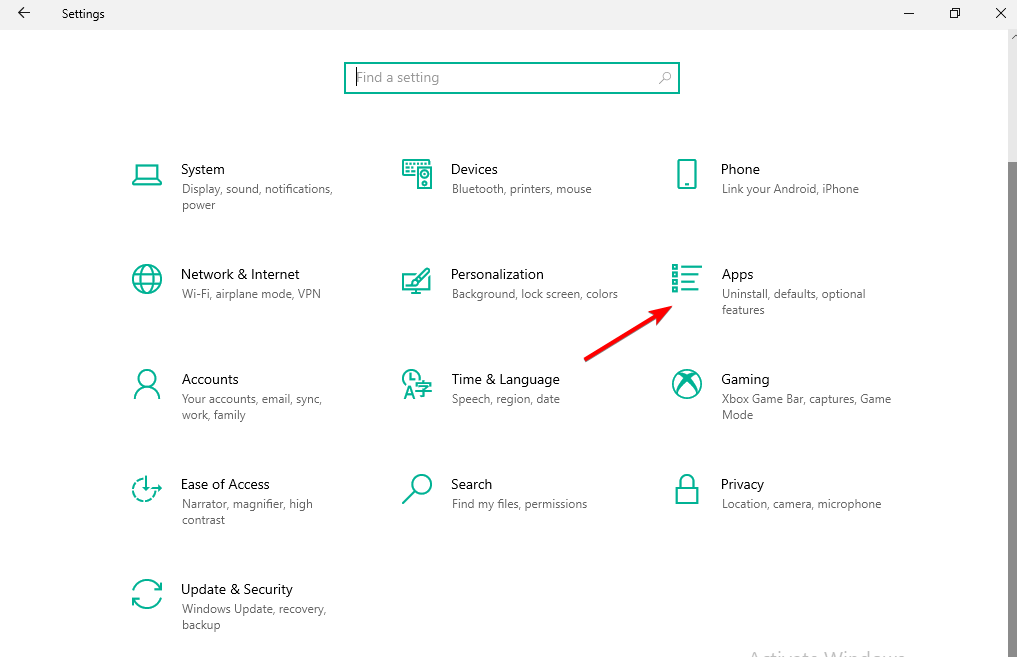This screenshot has width=1017, height=657.
Task: Click the Network & Internet globe icon
Action: (147, 279)
